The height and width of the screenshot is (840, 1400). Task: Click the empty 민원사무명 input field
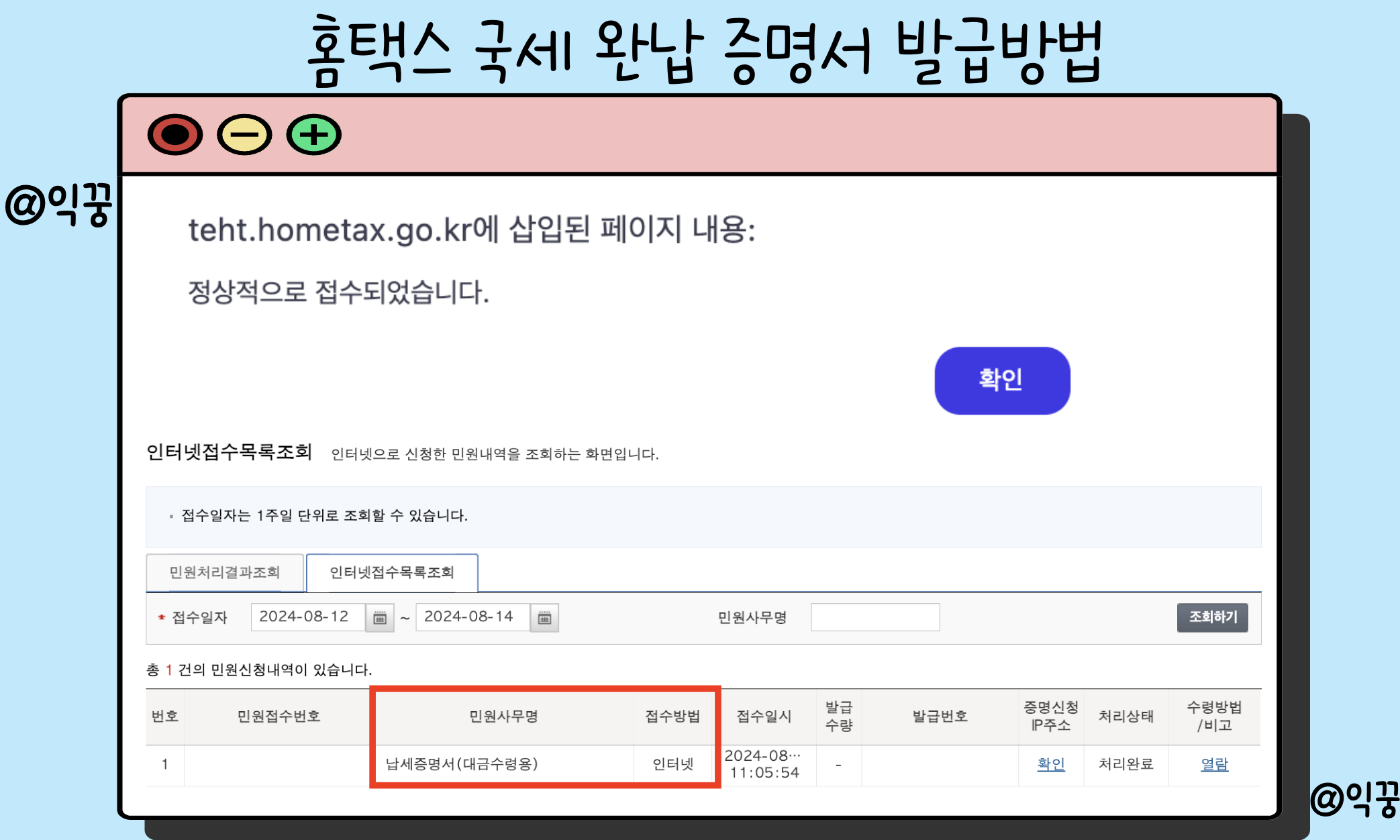[x=874, y=616]
